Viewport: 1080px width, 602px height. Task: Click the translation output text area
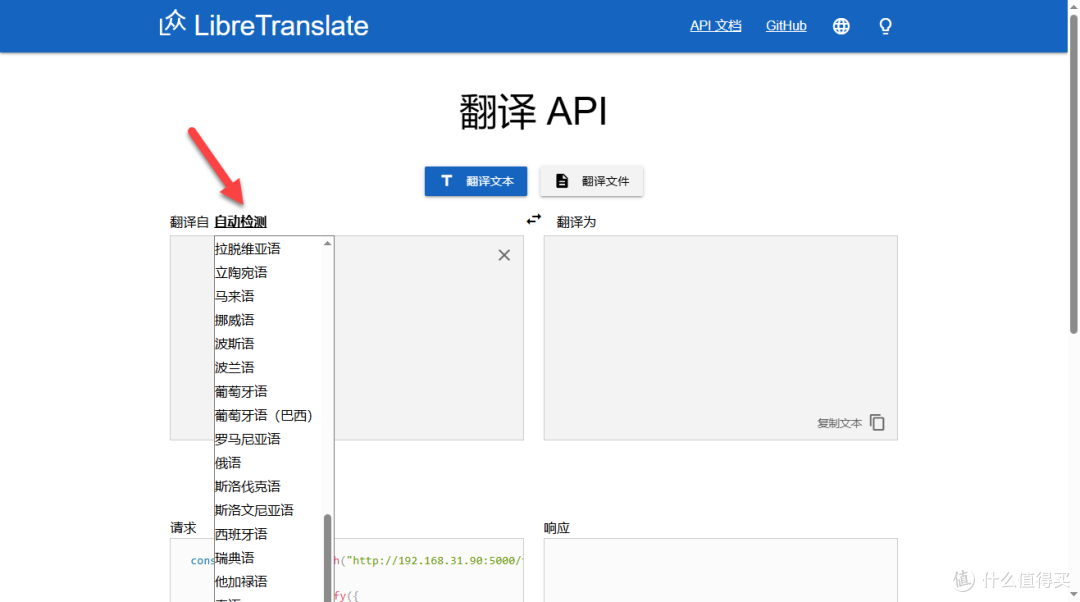click(720, 338)
